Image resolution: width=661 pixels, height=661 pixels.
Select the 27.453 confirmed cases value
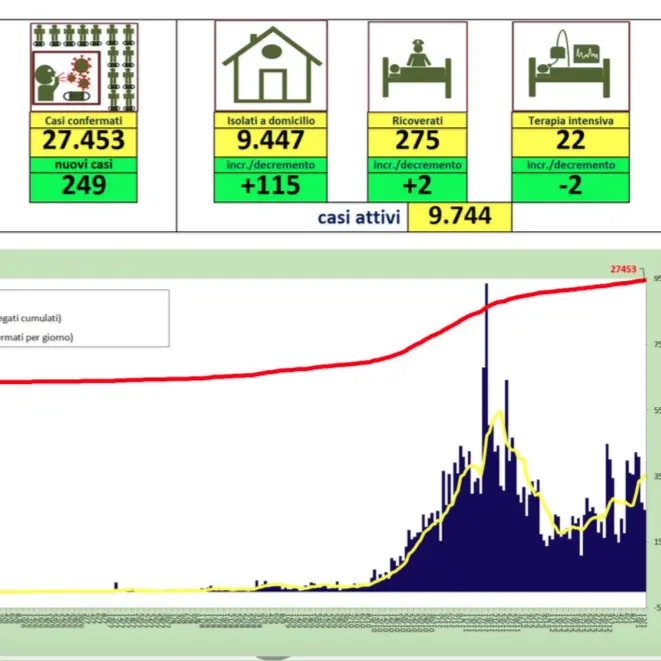(x=85, y=140)
